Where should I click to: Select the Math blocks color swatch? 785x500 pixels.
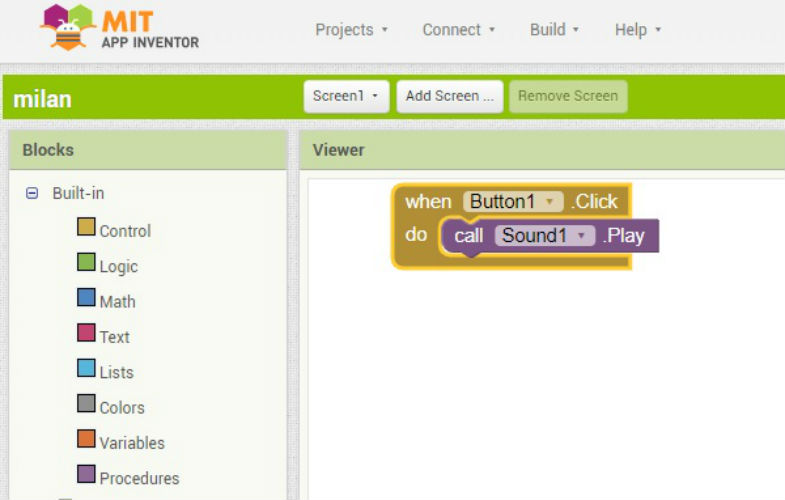(86, 297)
